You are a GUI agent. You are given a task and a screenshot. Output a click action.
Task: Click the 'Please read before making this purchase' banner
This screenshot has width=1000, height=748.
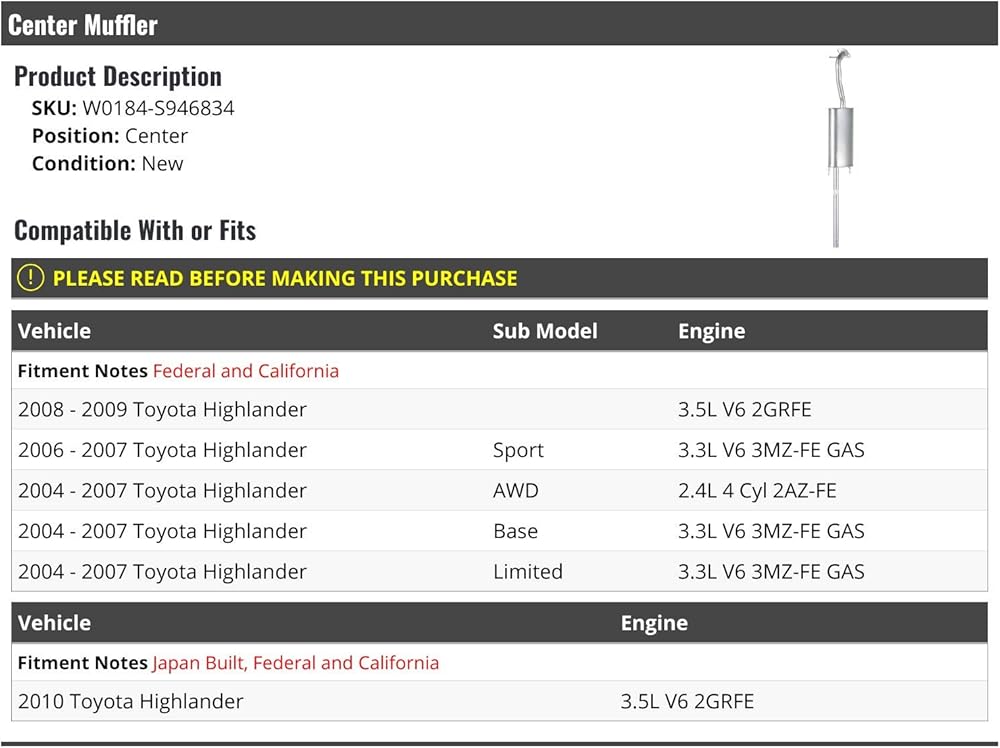(x=499, y=278)
